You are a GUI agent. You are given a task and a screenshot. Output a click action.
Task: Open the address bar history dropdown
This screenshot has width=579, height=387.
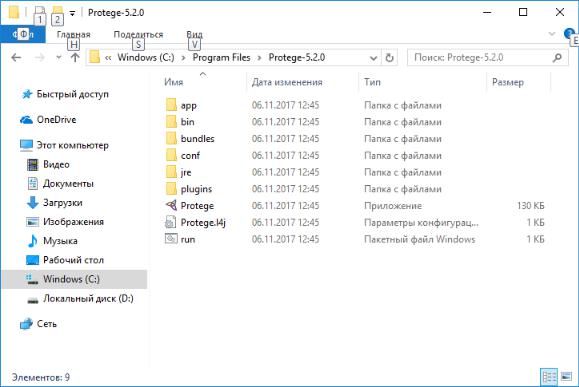373,58
